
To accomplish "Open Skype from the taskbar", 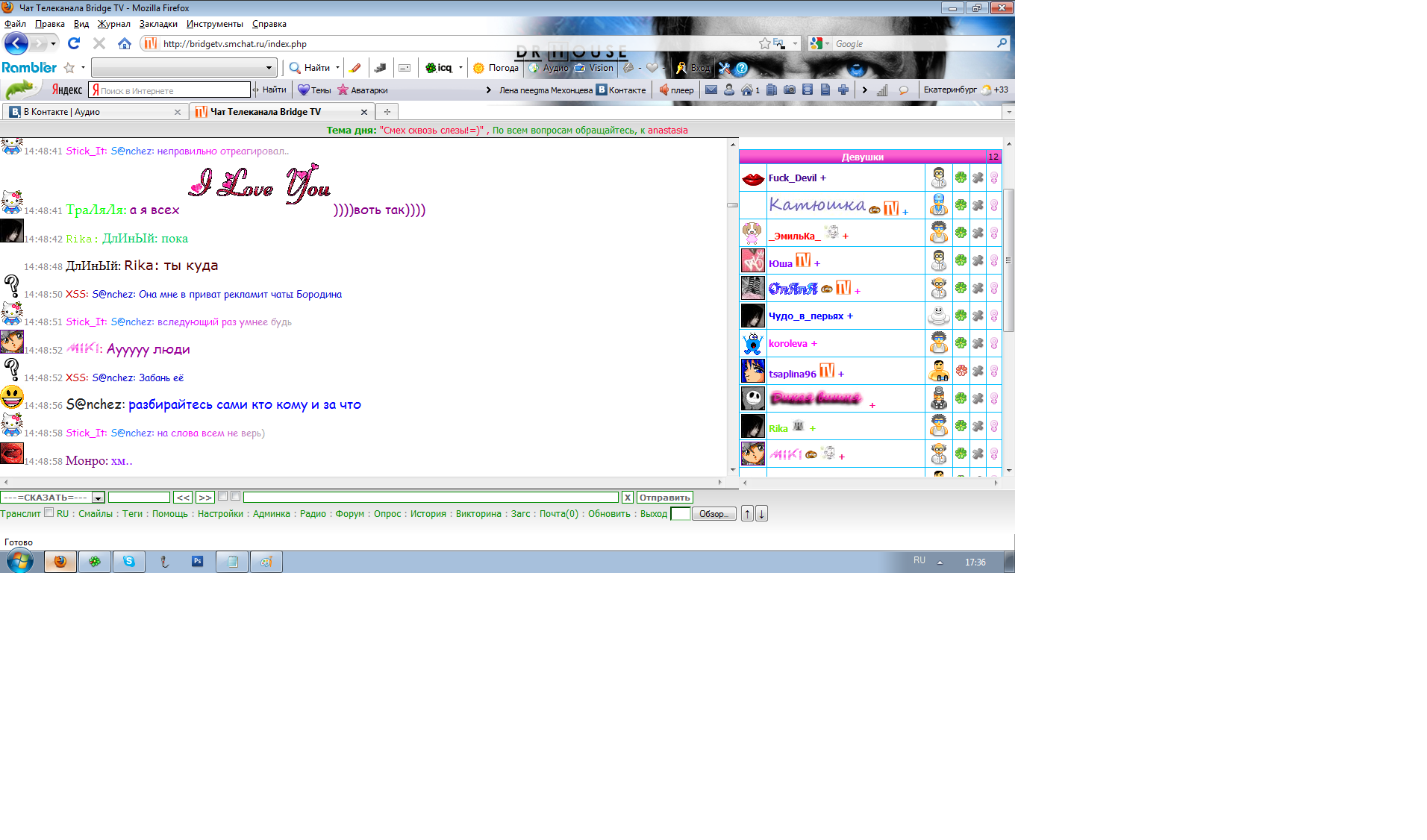I will (x=129, y=562).
